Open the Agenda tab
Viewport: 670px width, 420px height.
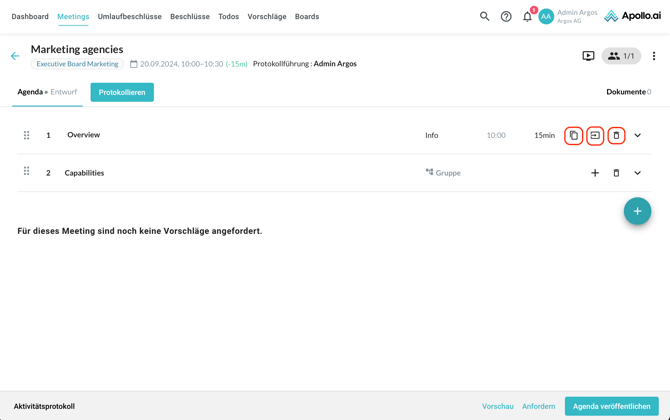[x=30, y=92]
